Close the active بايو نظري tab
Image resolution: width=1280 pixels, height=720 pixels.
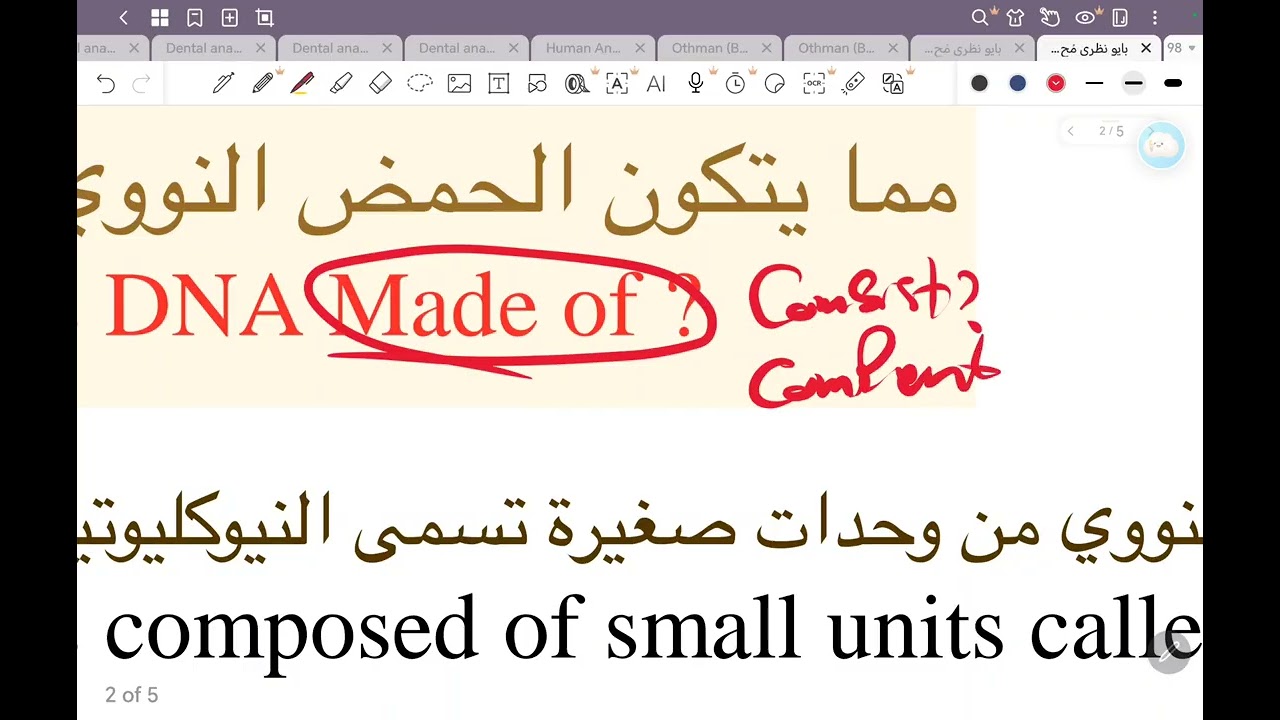[x=1146, y=48]
